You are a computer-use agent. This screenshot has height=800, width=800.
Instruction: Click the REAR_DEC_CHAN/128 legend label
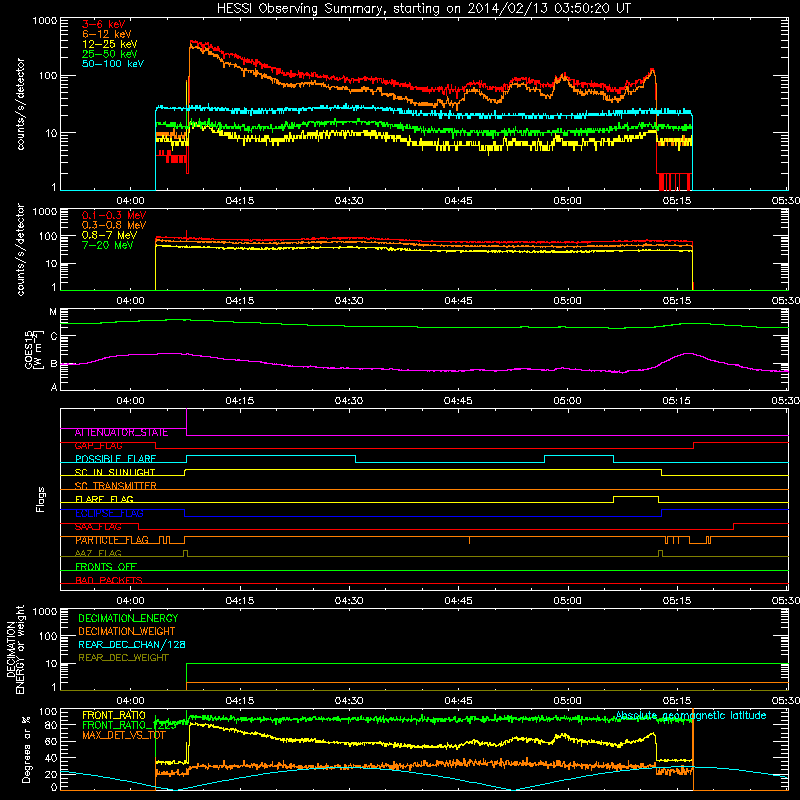(132, 644)
